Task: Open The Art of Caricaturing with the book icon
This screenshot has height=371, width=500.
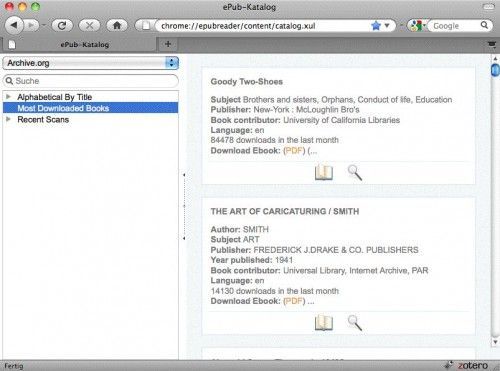Action: (324, 322)
